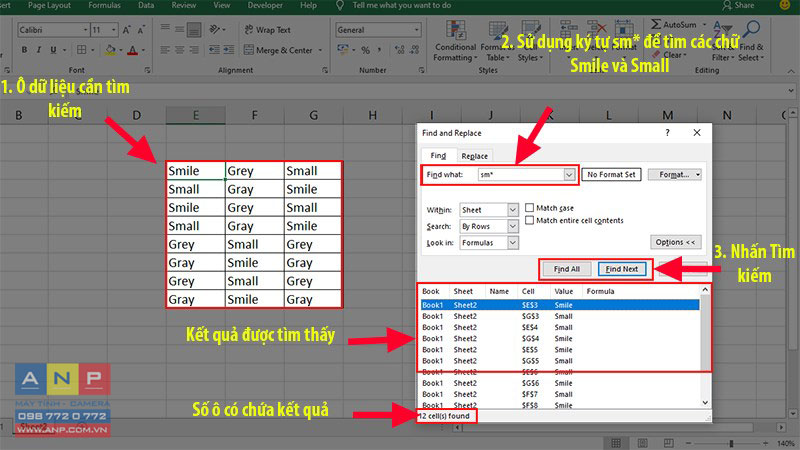Select column F header
The height and width of the screenshot is (450, 800).
coord(254,116)
